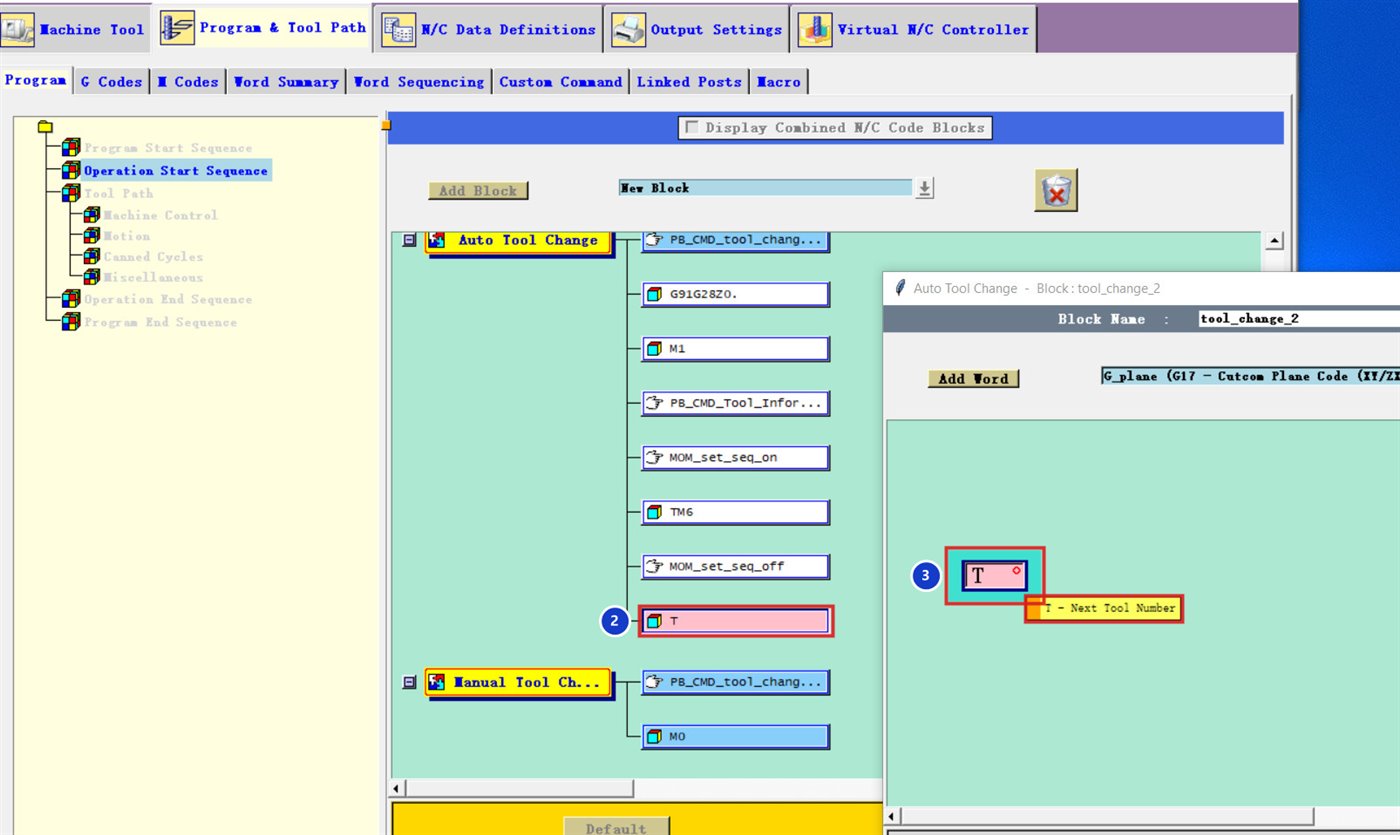Image resolution: width=1400 pixels, height=835 pixels.
Task: Click the Add Word button
Action: (973, 378)
